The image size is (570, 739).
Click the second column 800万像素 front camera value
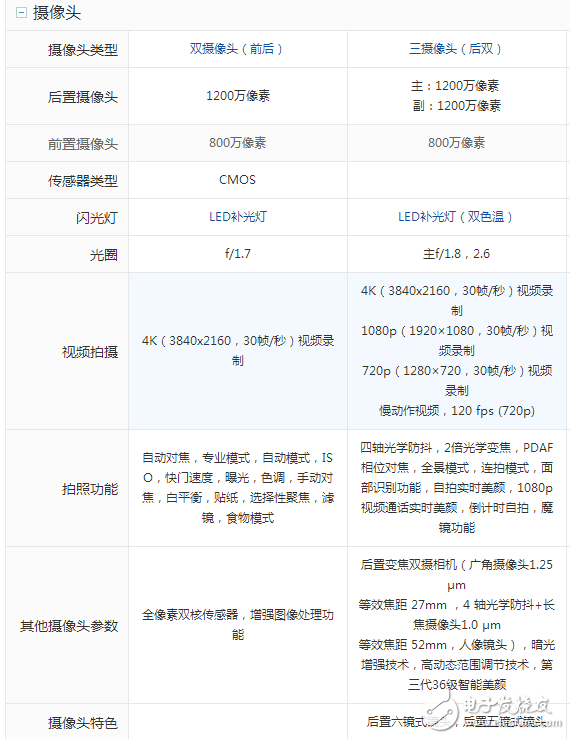tap(456, 143)
